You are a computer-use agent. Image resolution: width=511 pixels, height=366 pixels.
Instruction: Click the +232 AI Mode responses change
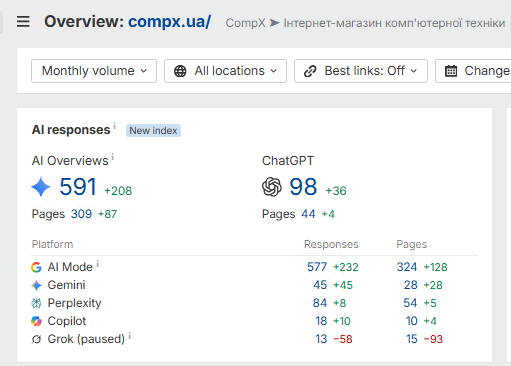346,267
